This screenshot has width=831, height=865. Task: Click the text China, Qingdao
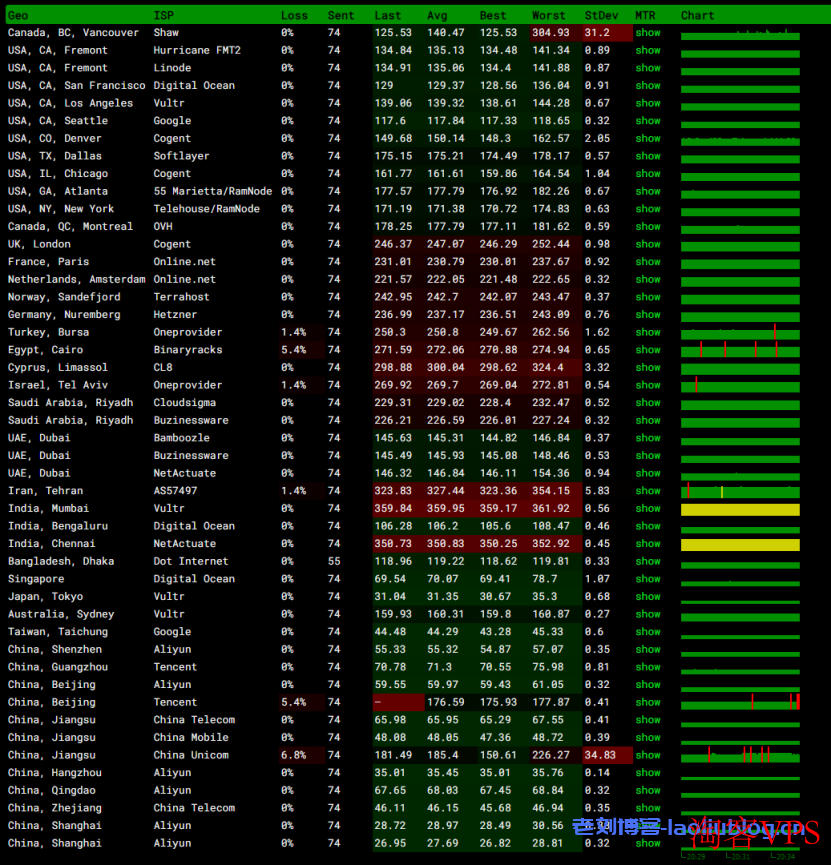pos(51,790)
